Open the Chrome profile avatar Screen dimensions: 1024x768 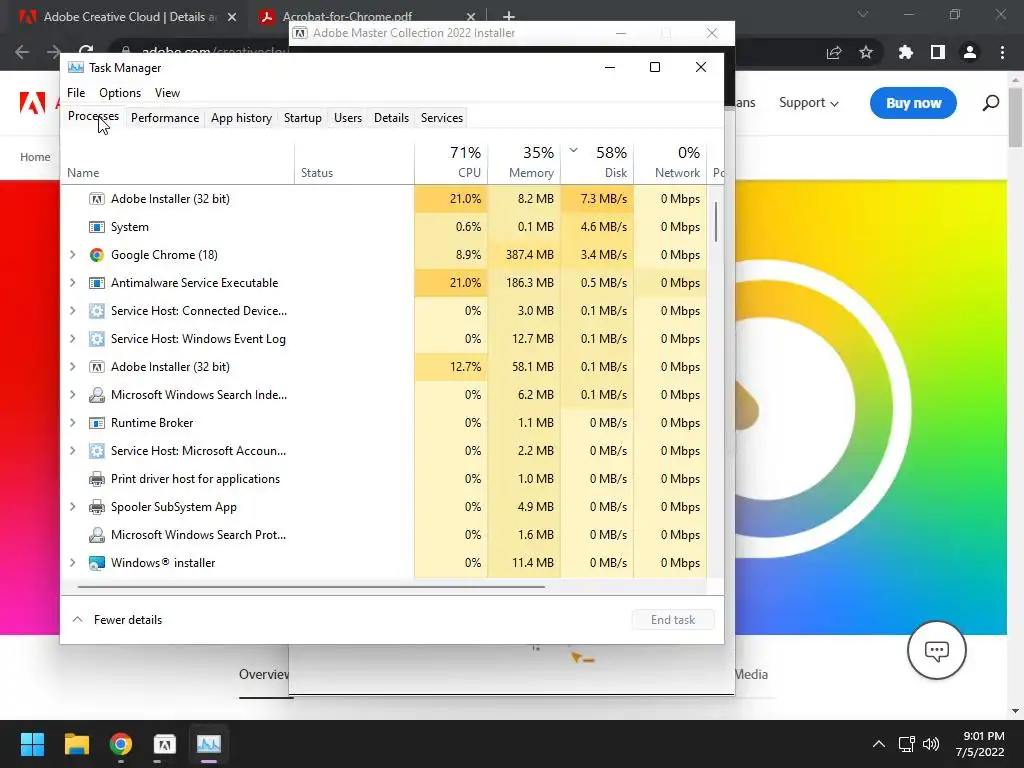(970, 52)
